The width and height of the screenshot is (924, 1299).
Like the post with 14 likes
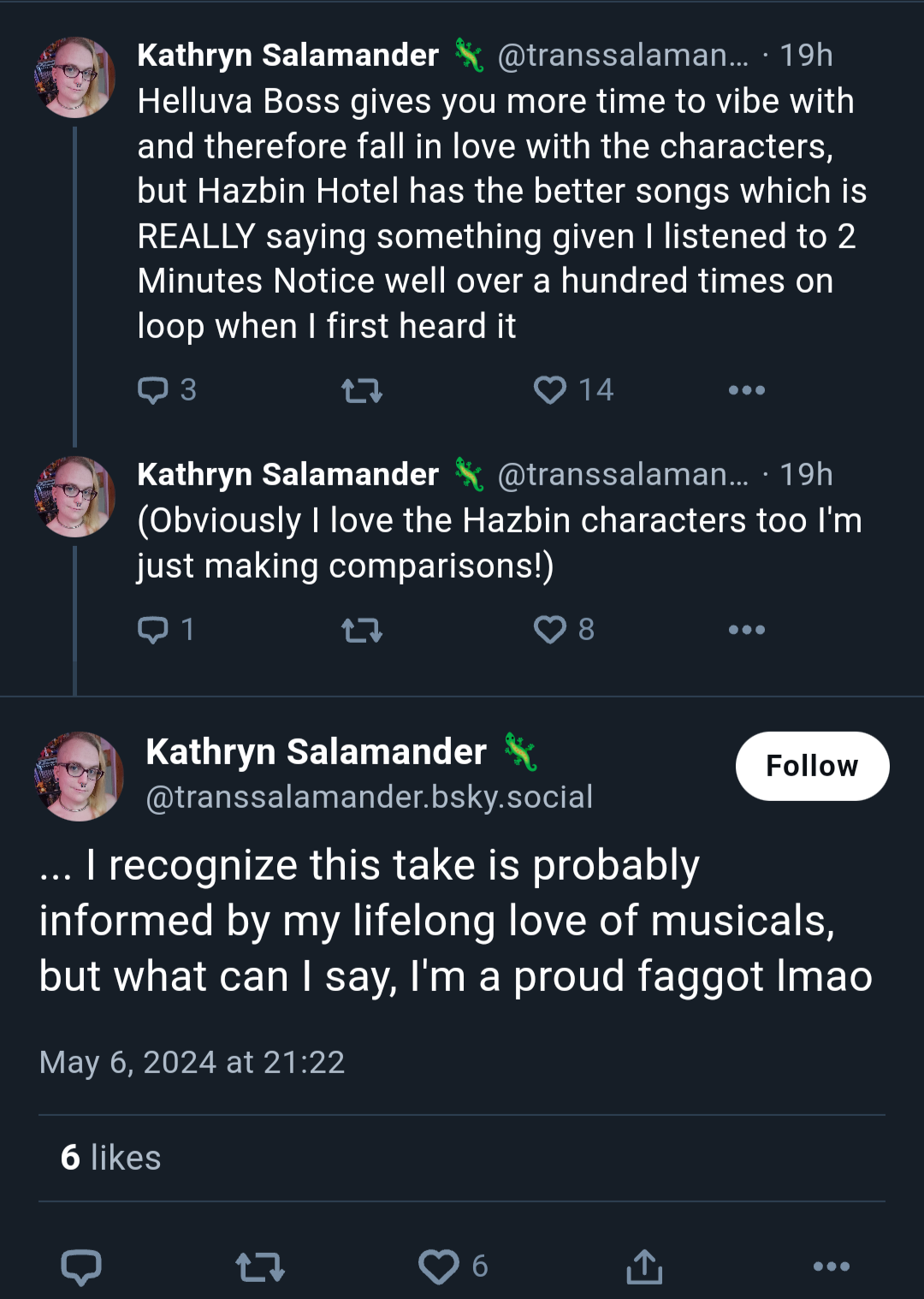(x=573, y=390)
